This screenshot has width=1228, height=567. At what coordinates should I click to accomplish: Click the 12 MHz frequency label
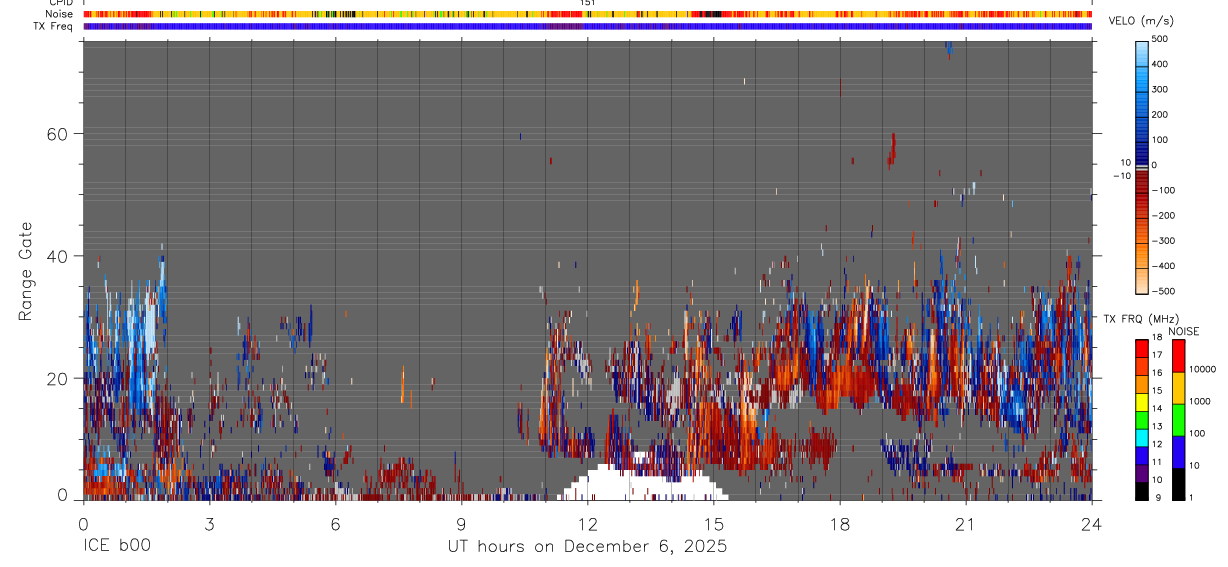(x=1156, y=445)
